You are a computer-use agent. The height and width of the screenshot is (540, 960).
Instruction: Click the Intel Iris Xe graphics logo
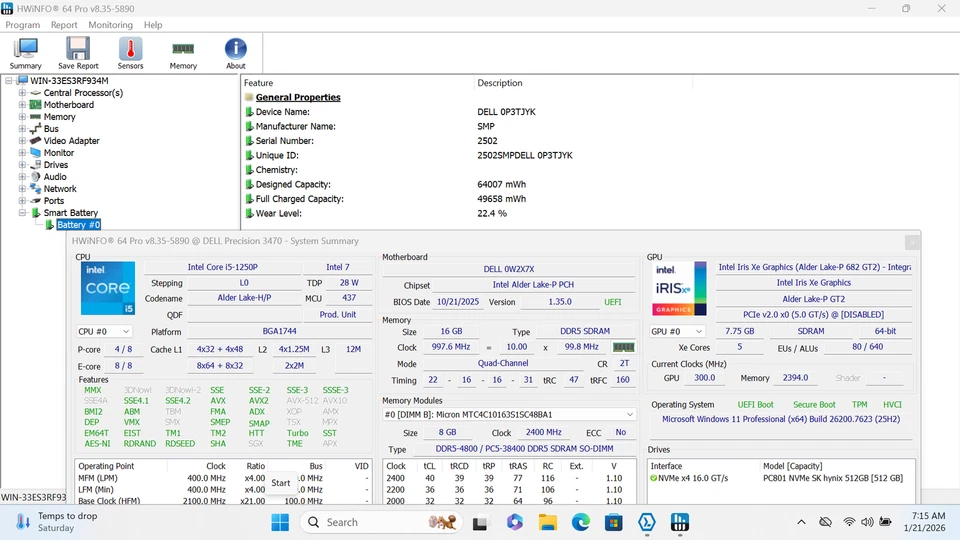point(679,289)
